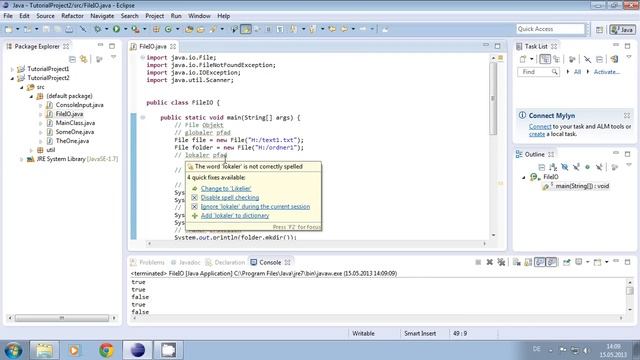Open the Navigate menu

coord(102,16)
